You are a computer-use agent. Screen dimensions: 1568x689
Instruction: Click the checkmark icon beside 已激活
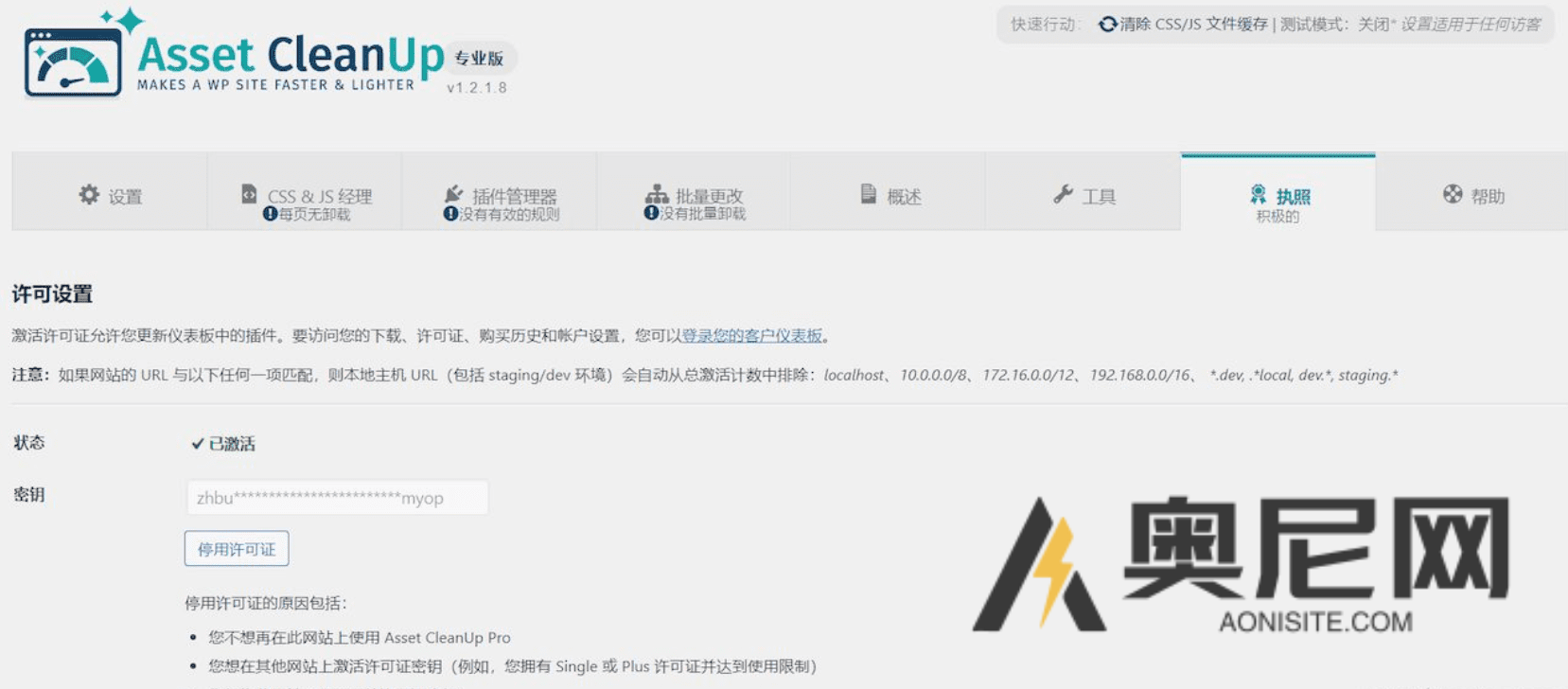pyautogui.click(x=198, y=443)
